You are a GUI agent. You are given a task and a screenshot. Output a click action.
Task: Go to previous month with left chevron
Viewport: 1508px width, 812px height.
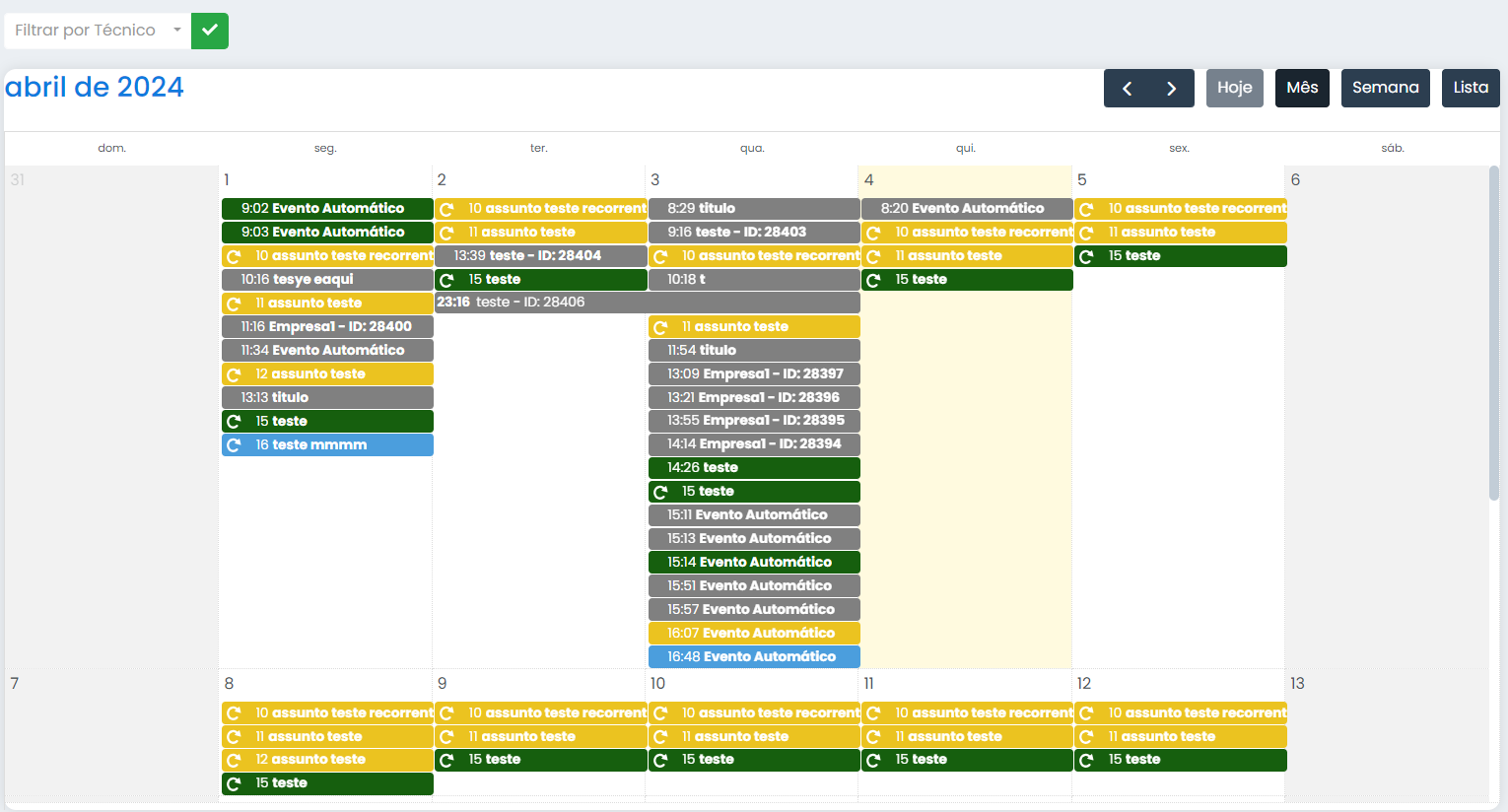[1127, 88]
